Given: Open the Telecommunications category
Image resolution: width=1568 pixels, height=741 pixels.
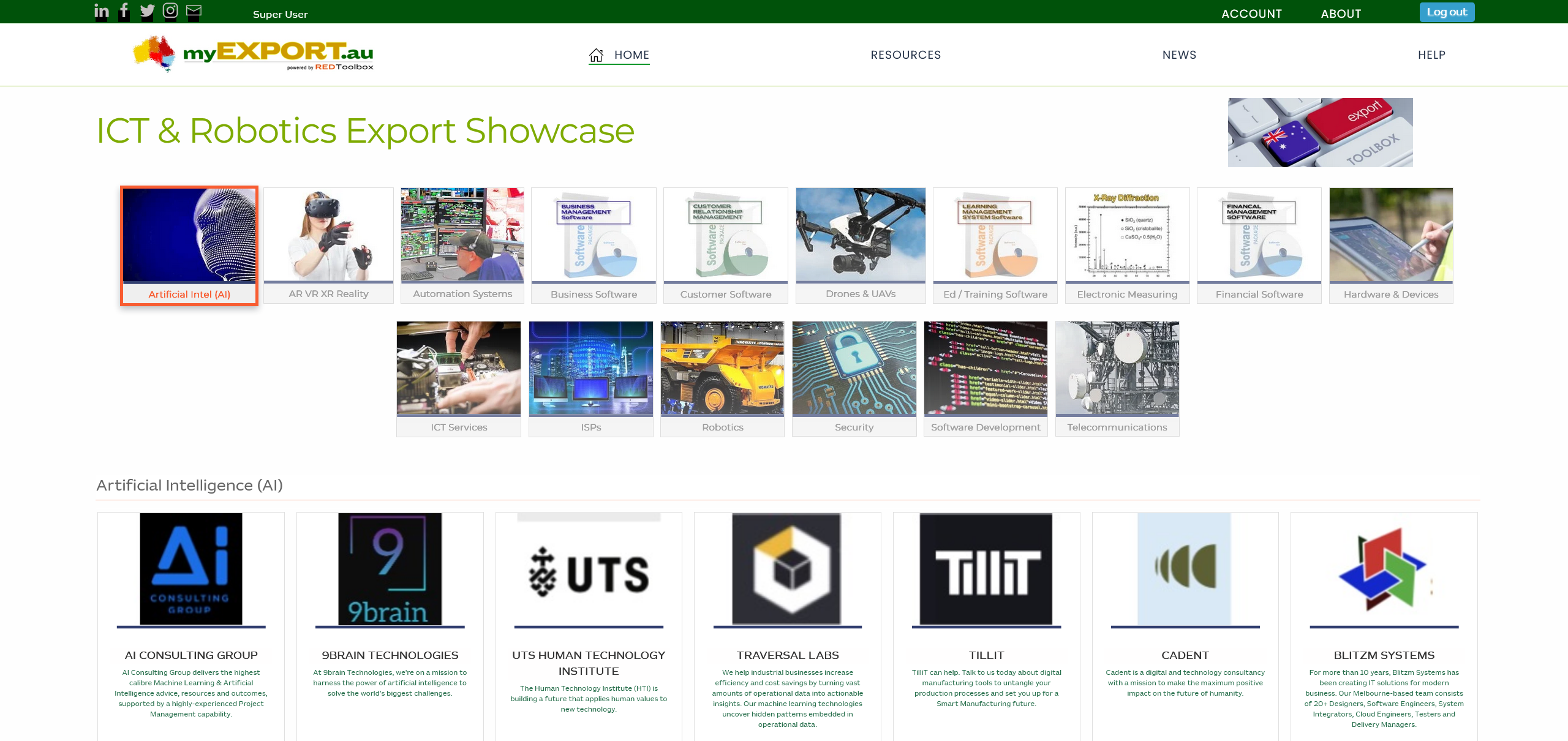Looking at the screenshot, I should (1117, 378).
